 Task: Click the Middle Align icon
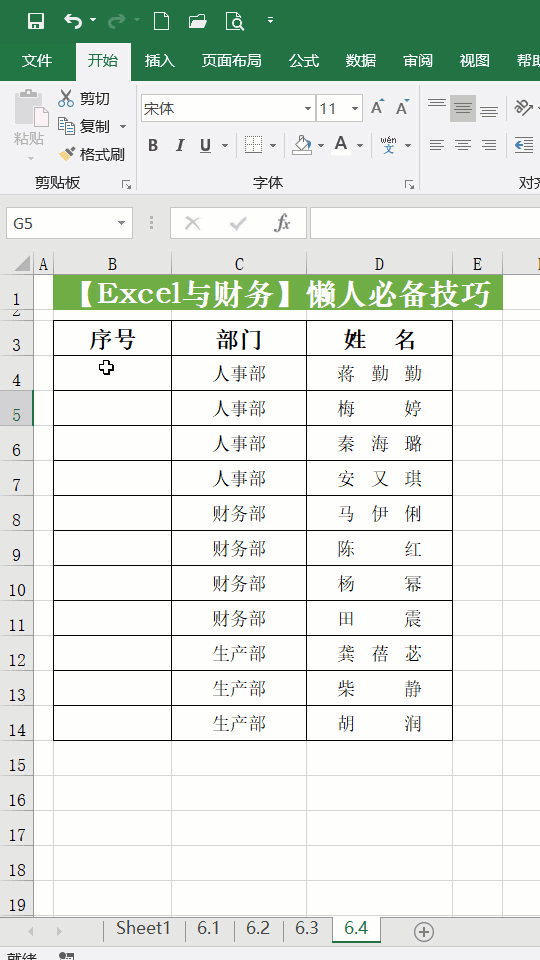[x=463, y=108]
